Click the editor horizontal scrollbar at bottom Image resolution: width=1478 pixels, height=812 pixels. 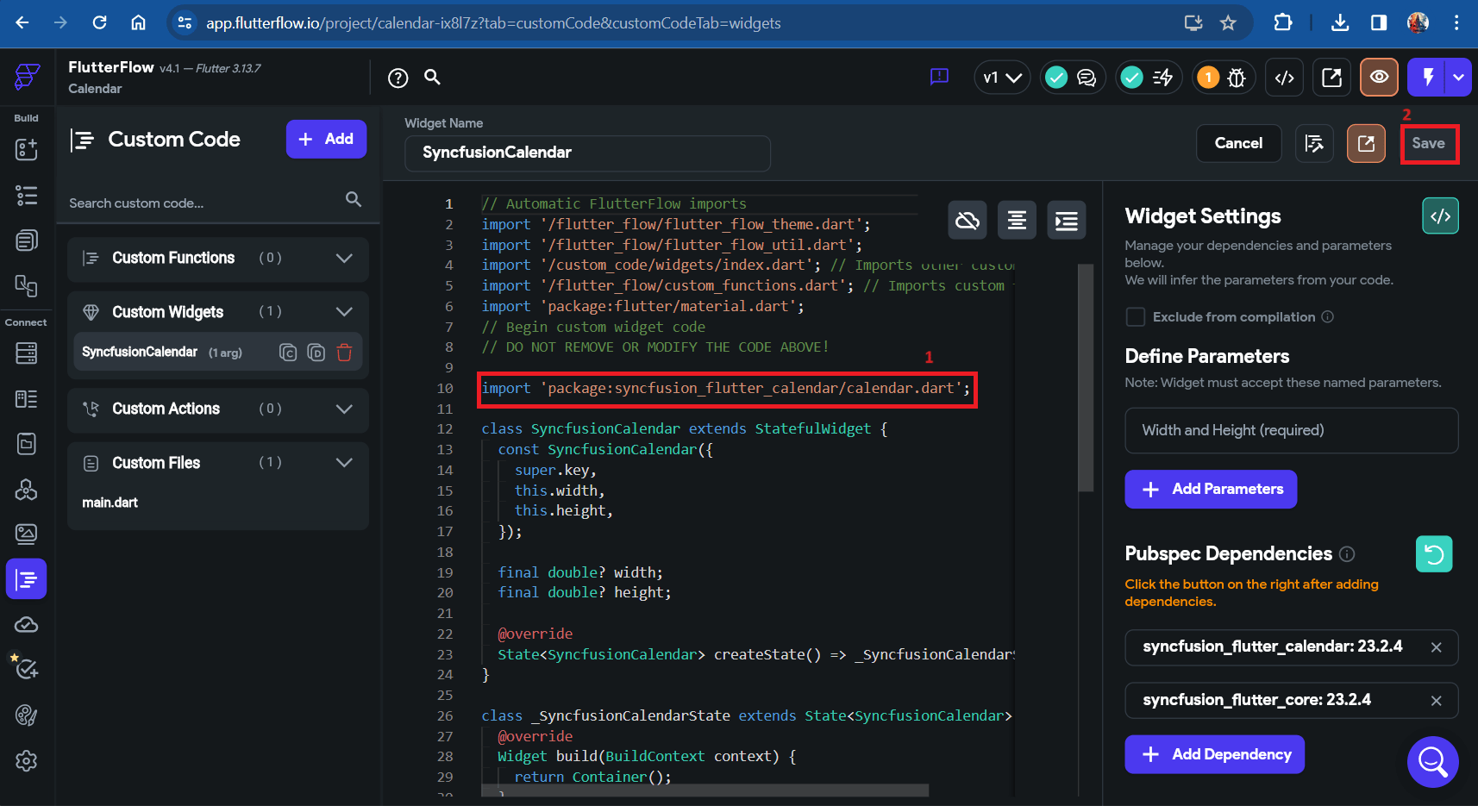coord(705,790)
